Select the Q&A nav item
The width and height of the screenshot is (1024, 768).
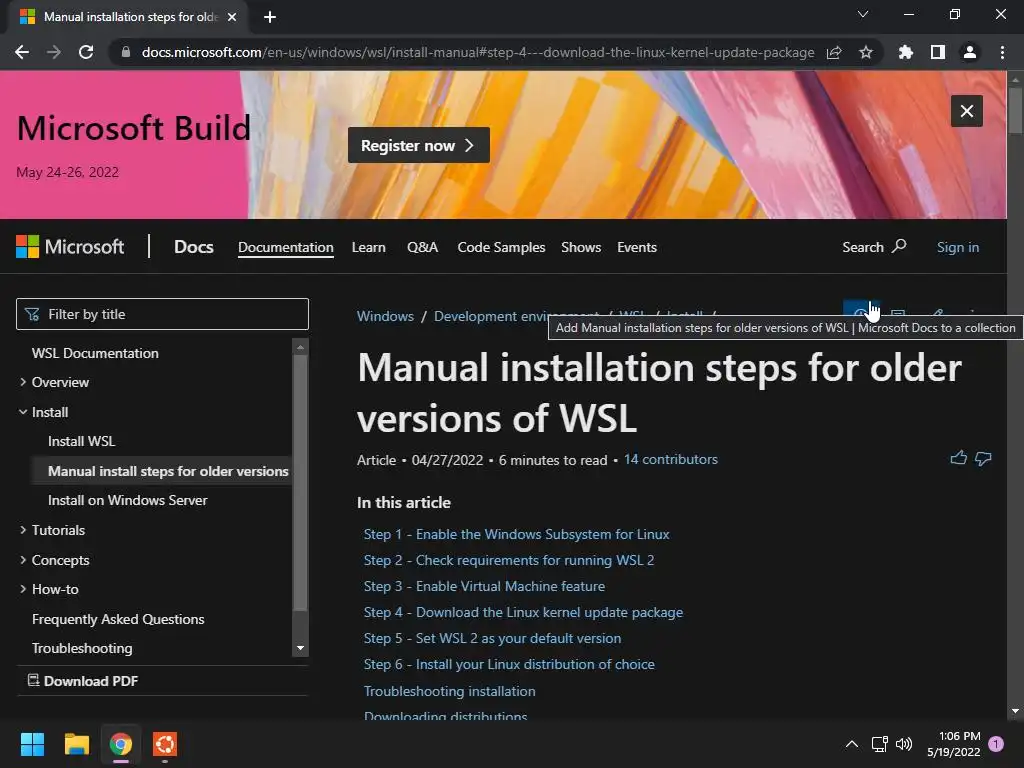point(422,248)
